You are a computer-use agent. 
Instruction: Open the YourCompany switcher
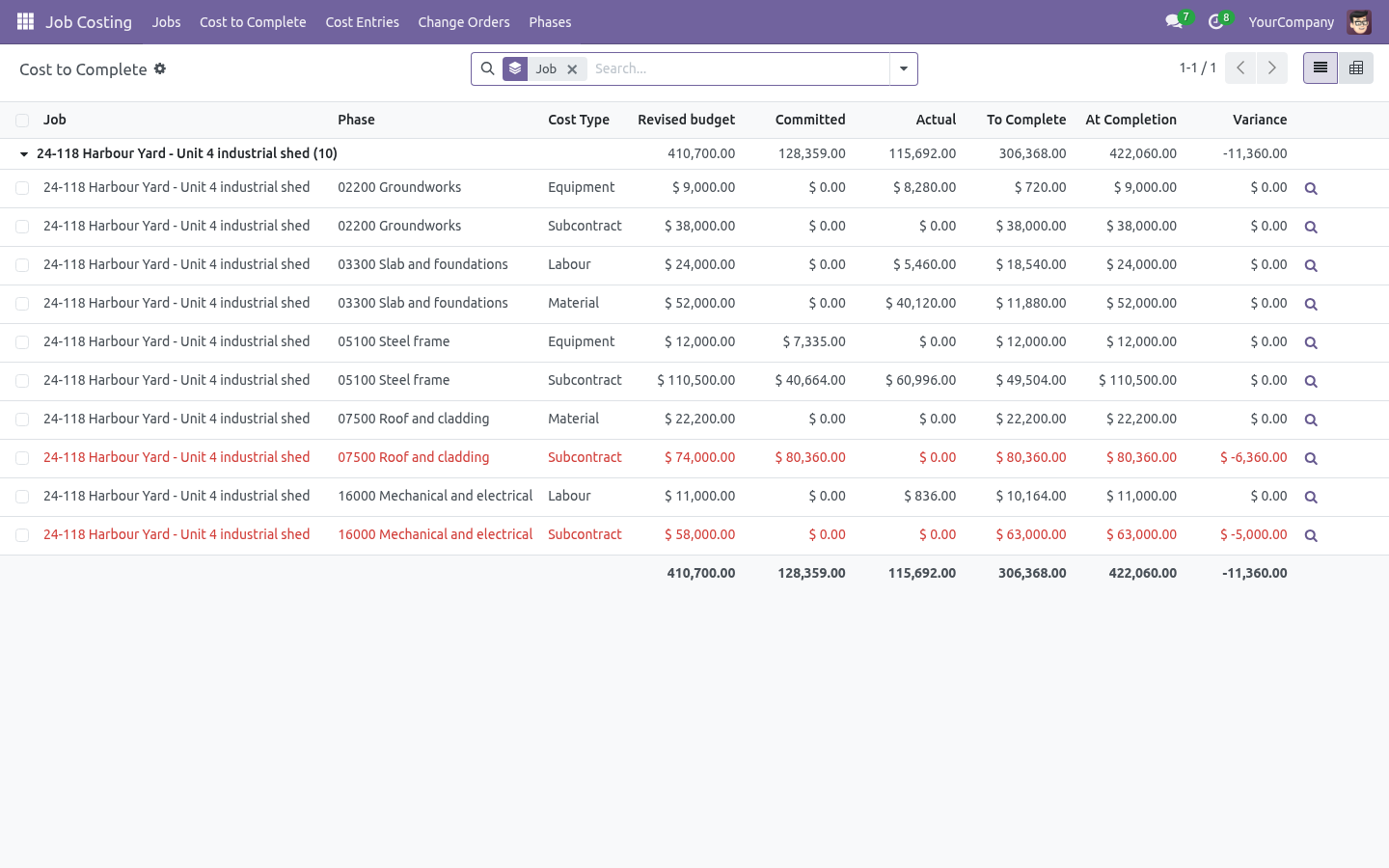pyautogui.click(x=1291, y=22)
